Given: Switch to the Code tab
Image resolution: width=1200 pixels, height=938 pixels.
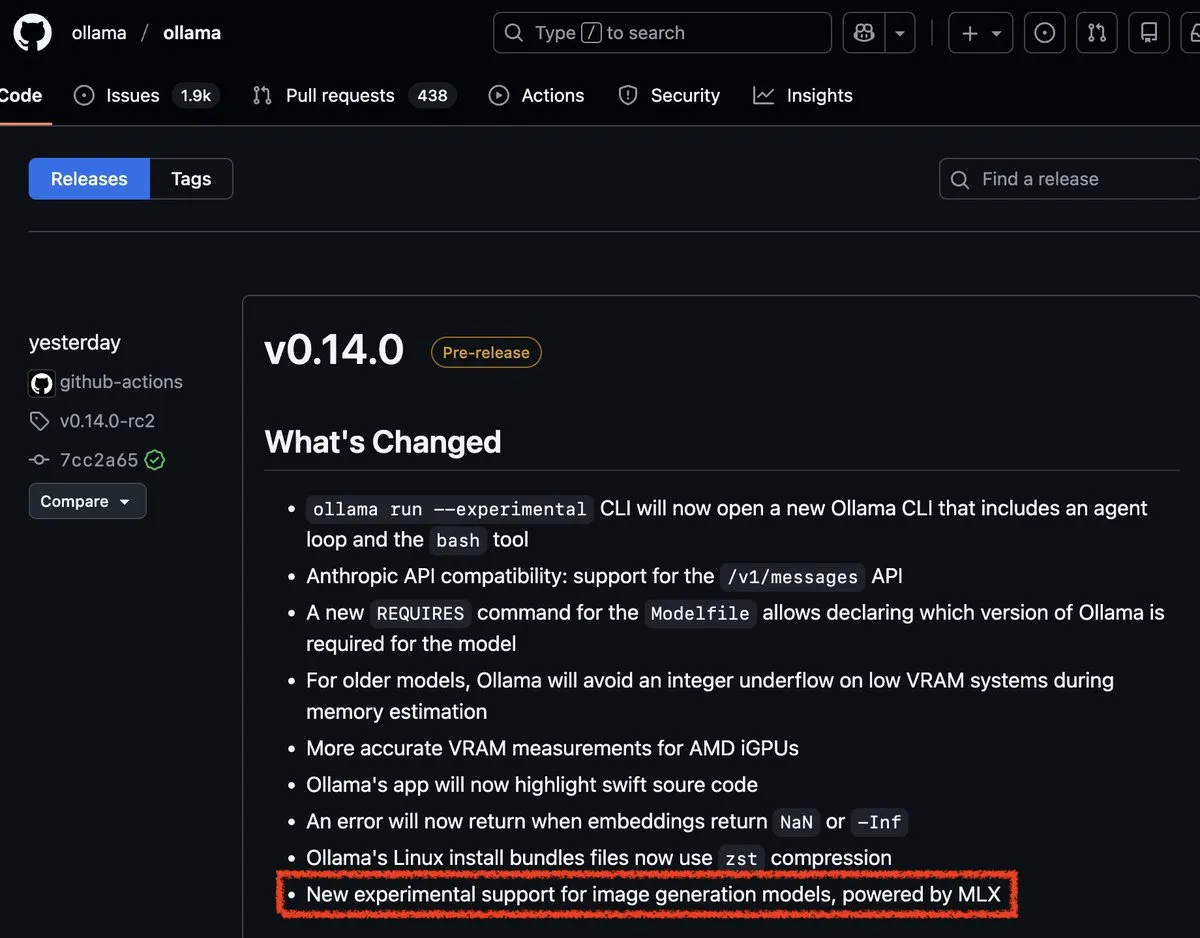Looking at the screenshot, I should (21, 96).
